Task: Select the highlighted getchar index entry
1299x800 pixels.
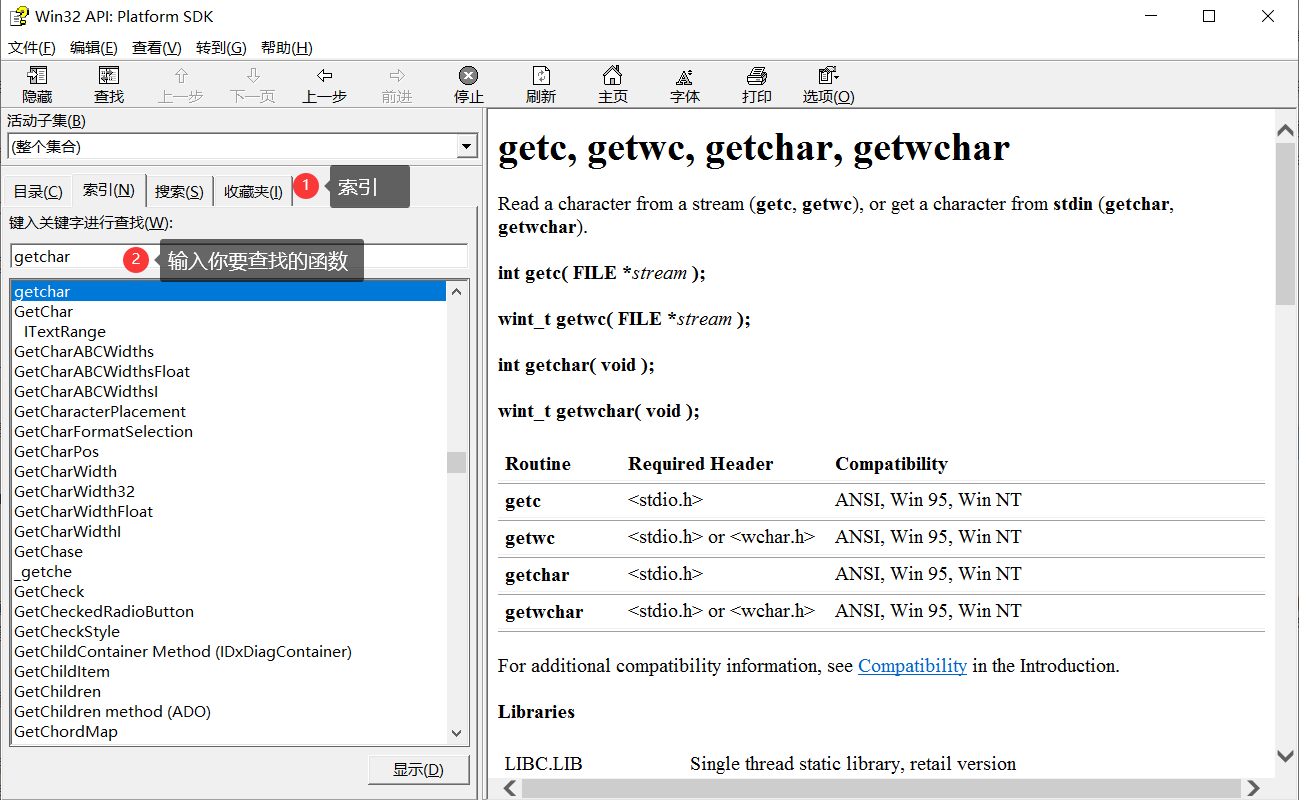Action: (228, 292)
